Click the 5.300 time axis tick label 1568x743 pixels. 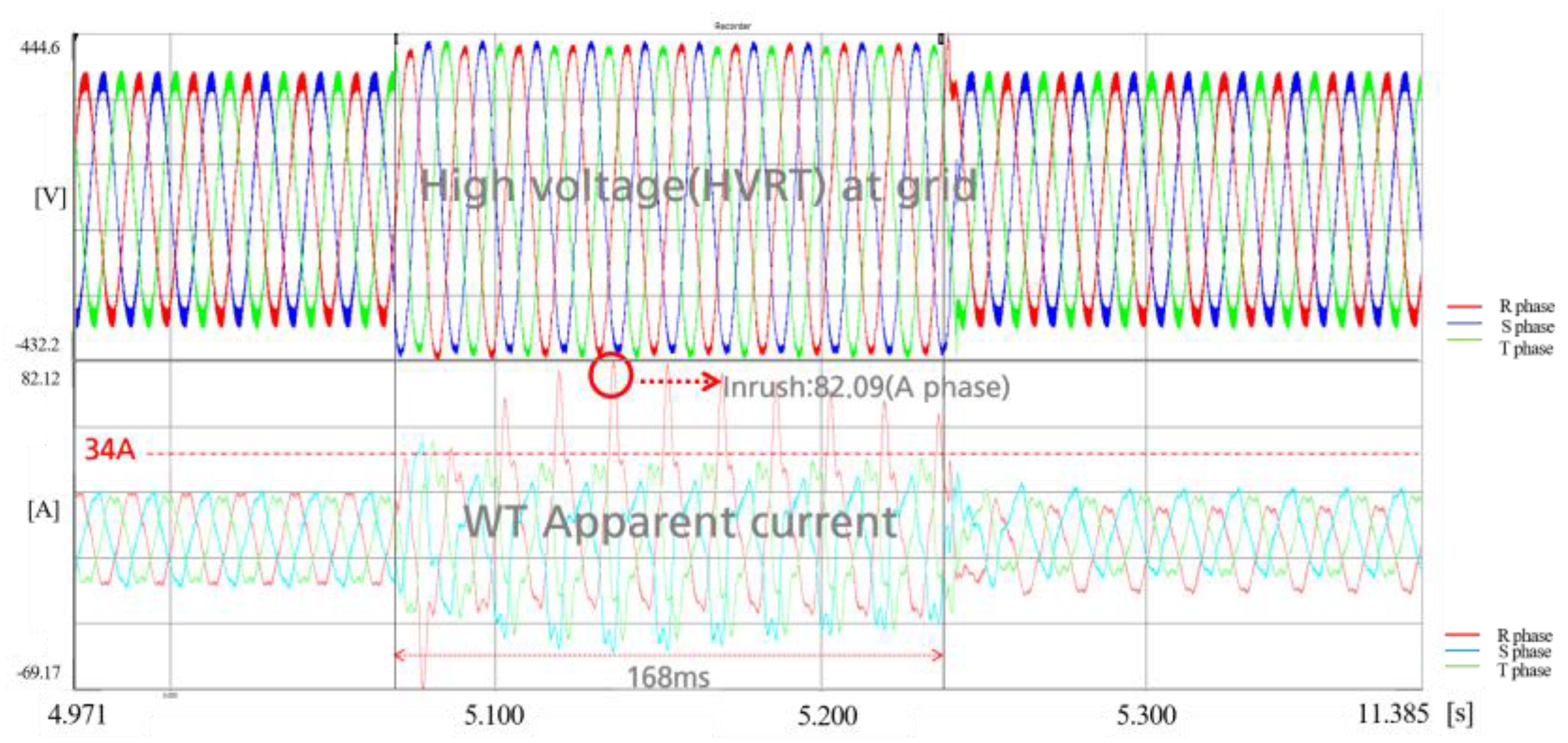tap(1146, 715)
